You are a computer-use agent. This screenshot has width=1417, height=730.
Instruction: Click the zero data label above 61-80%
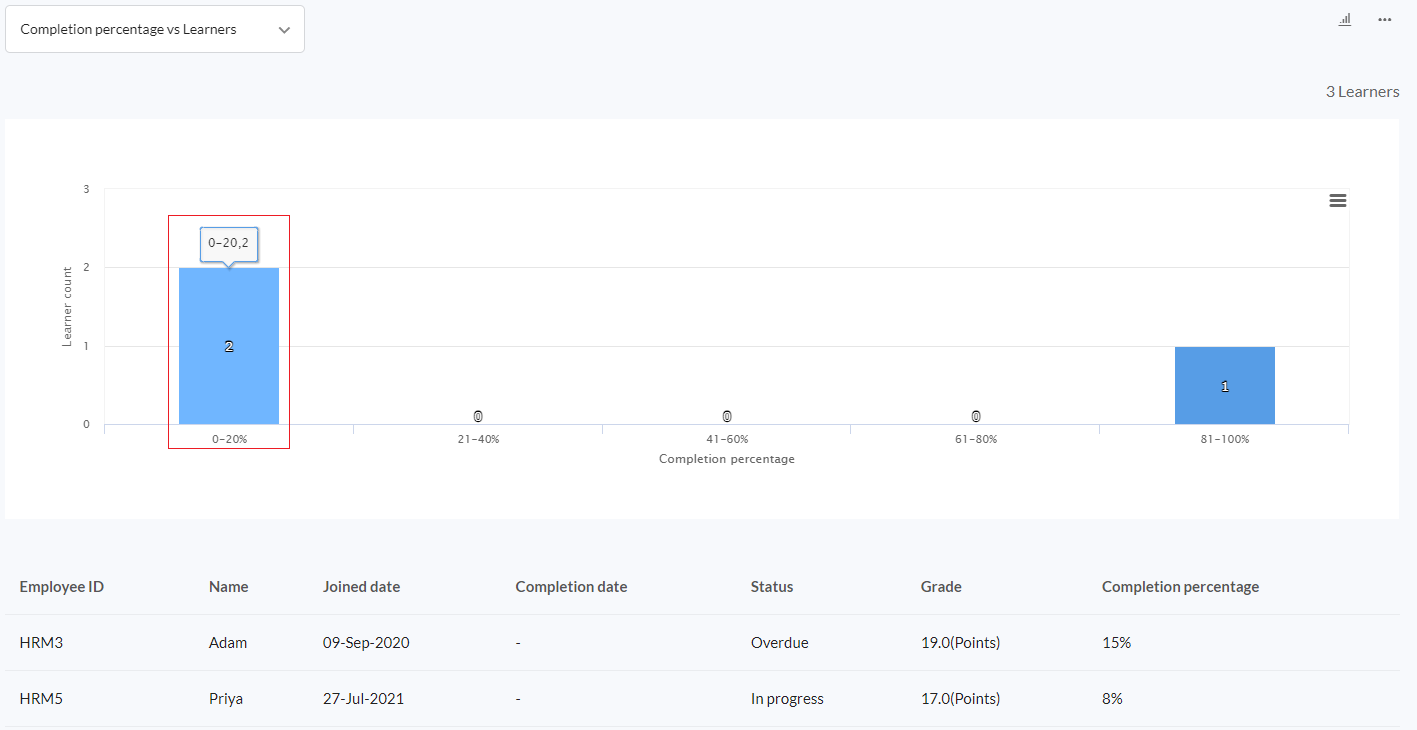point(976,416)
